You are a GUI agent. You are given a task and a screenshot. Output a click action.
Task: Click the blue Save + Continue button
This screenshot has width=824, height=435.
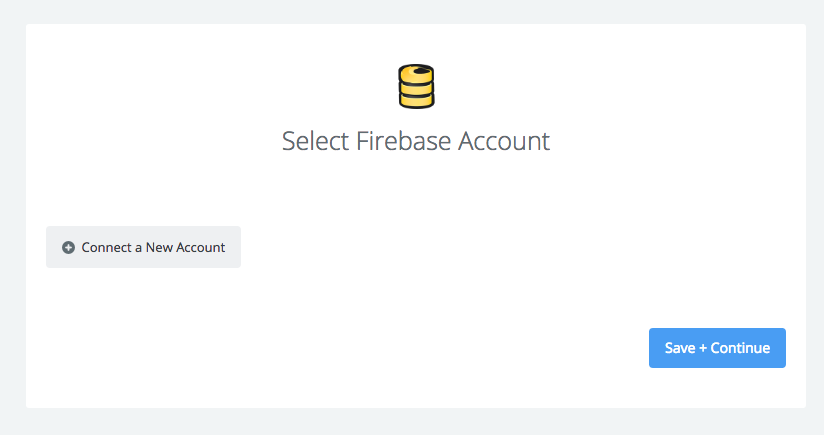(x=717, y=348)
